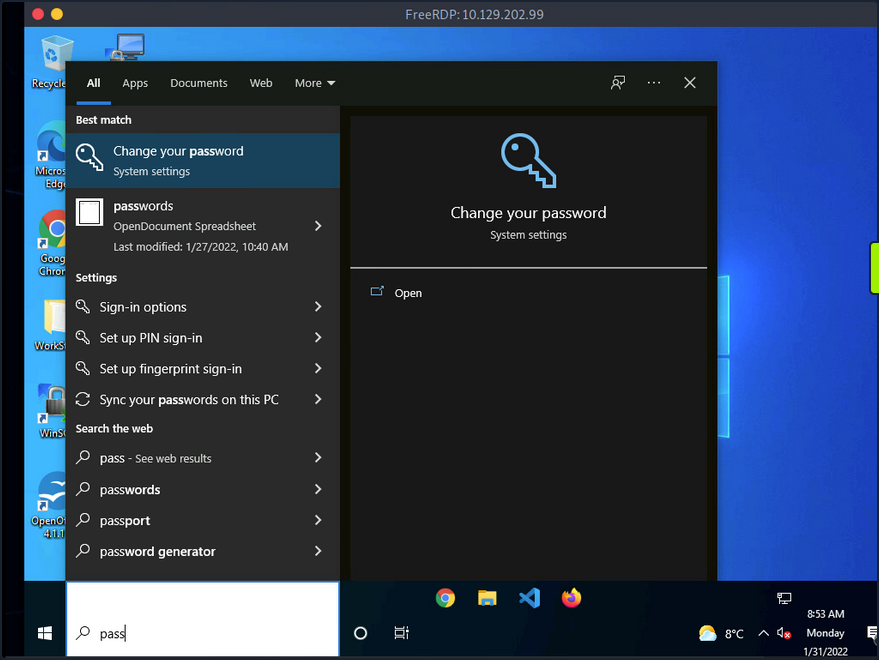
Task: Expand Sign-in options chevron
Action: 318,307
